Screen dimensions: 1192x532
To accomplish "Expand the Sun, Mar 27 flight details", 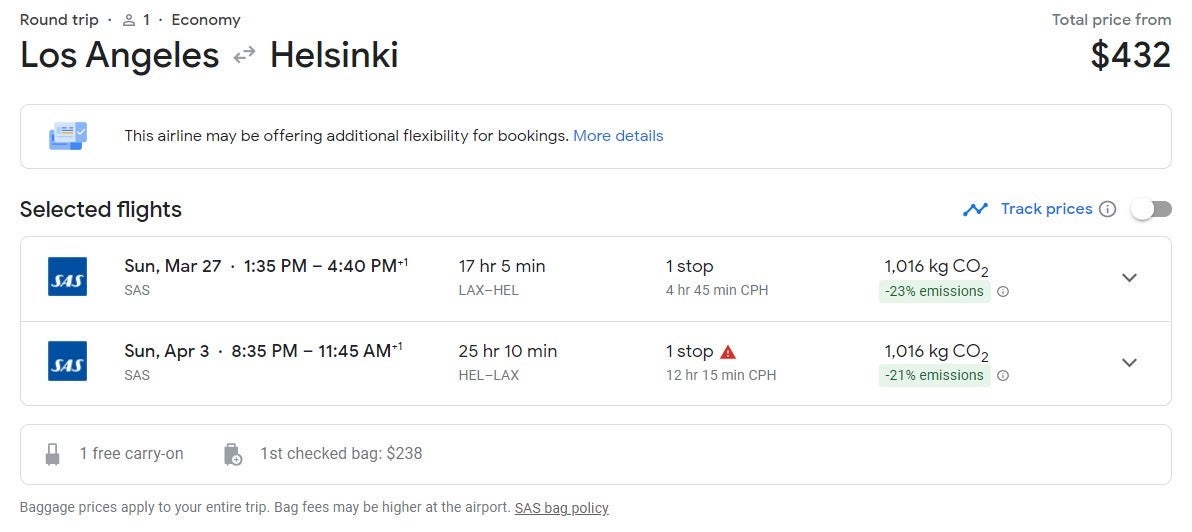I will point(1129,278).
